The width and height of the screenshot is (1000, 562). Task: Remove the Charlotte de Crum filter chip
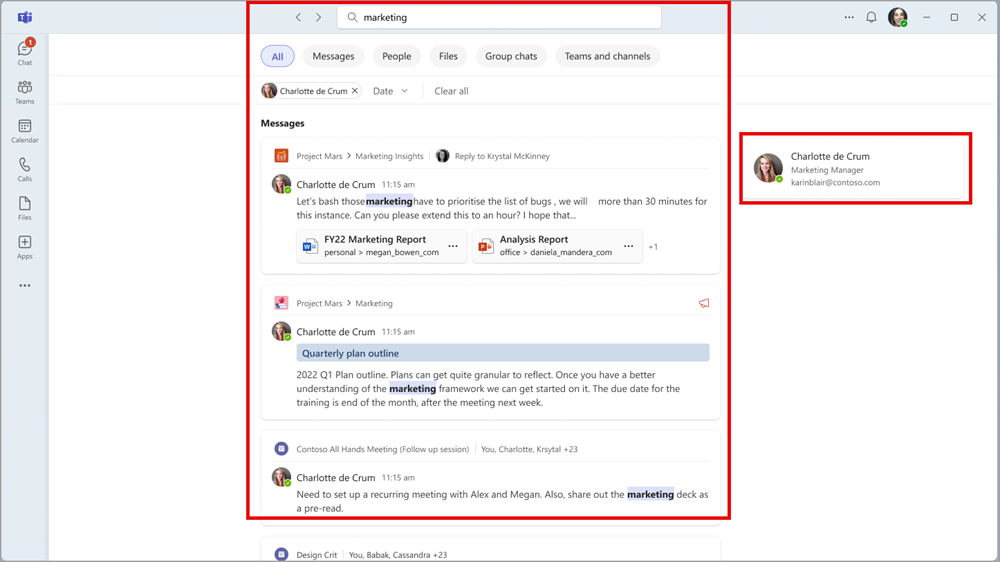(355, 91)
